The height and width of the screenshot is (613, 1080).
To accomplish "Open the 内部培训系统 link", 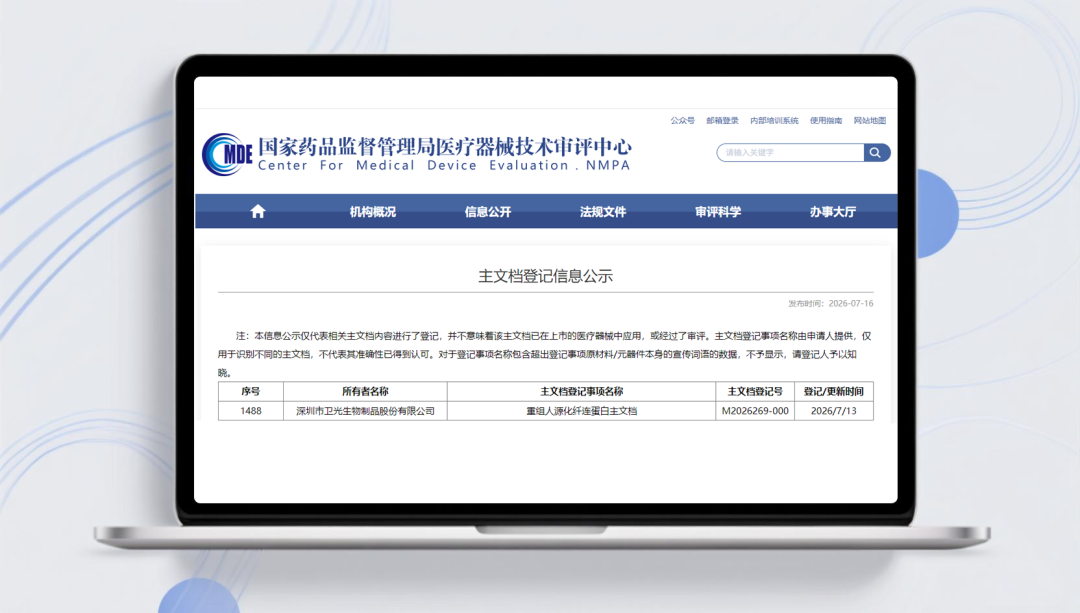I will pos(774,121).
